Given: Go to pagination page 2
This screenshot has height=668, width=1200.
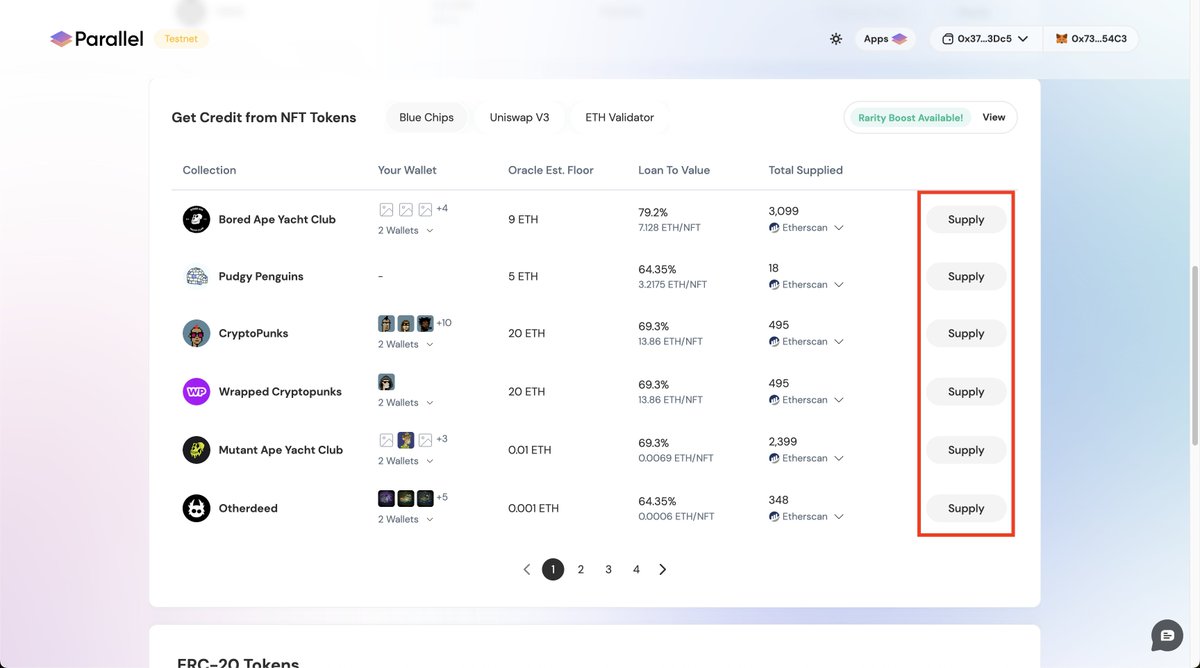Looking at the screenshot, I should pyautogui.click(x=581, y=569).
